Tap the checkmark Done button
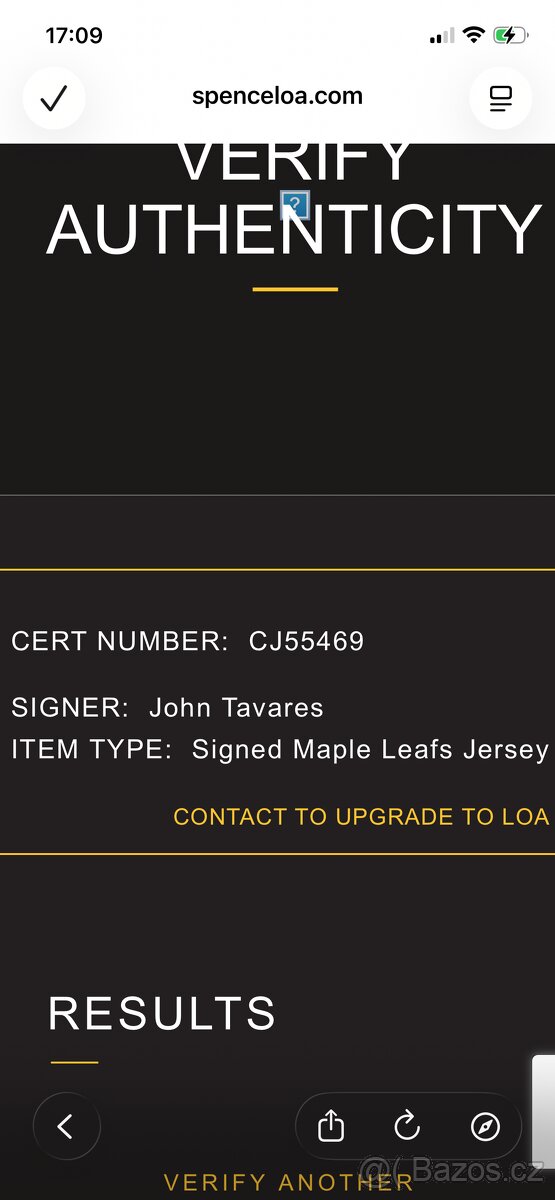 click(54, 98)
